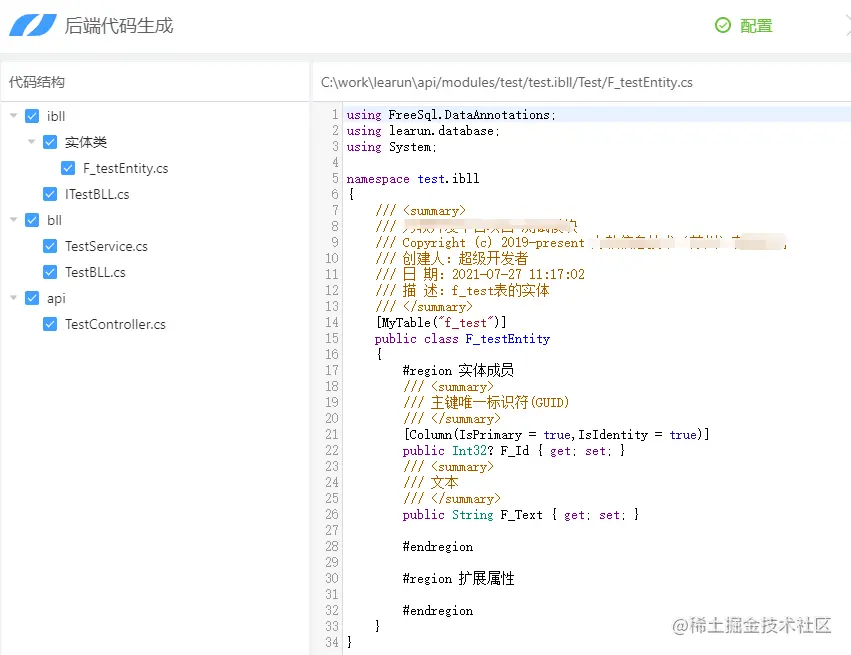Click line number 15 in the gutter
The height and width of the screenshot is (655, 851).
(x=332, y=339)
